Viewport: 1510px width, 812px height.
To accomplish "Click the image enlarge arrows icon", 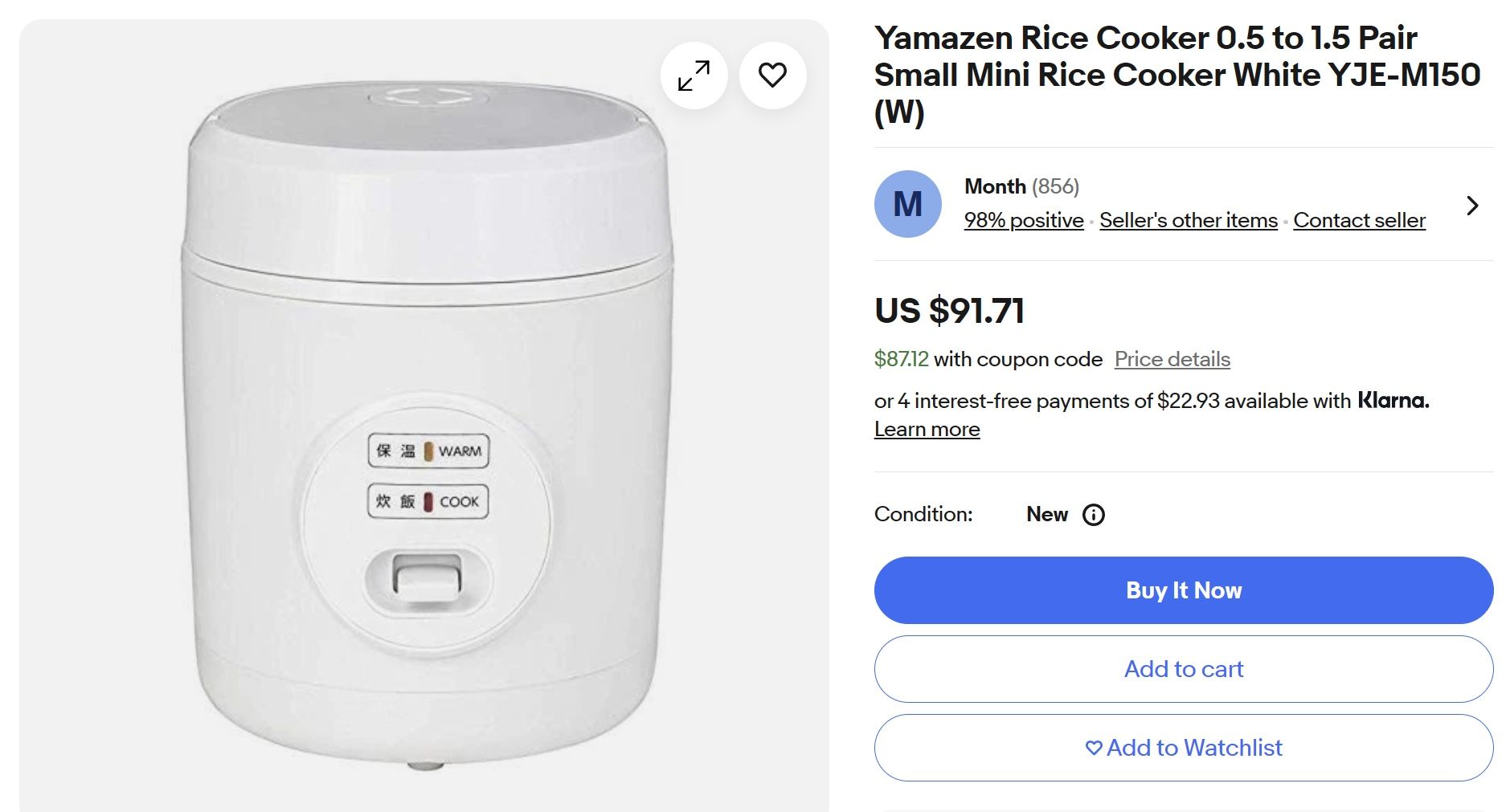I will tap(693, 75).
